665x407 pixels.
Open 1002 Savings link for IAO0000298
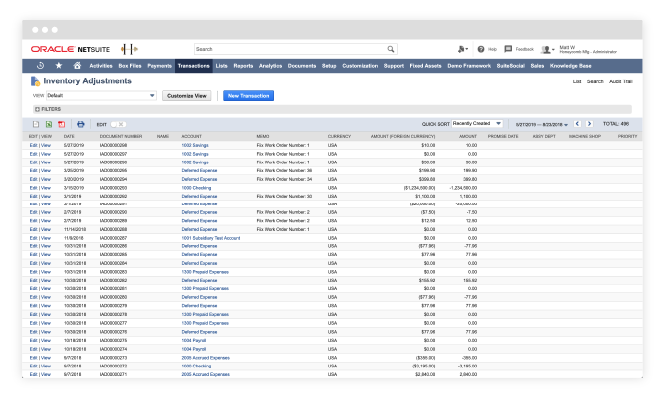195,145
